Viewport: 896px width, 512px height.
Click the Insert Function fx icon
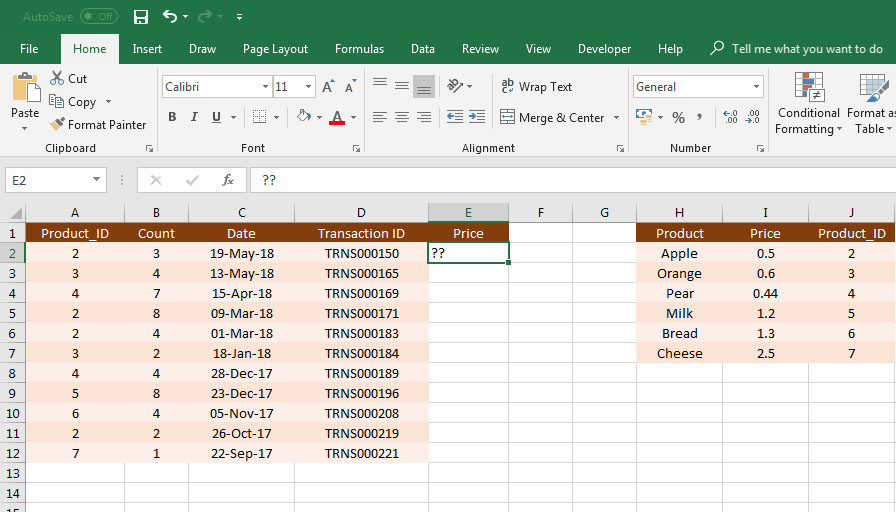(228, 181)
